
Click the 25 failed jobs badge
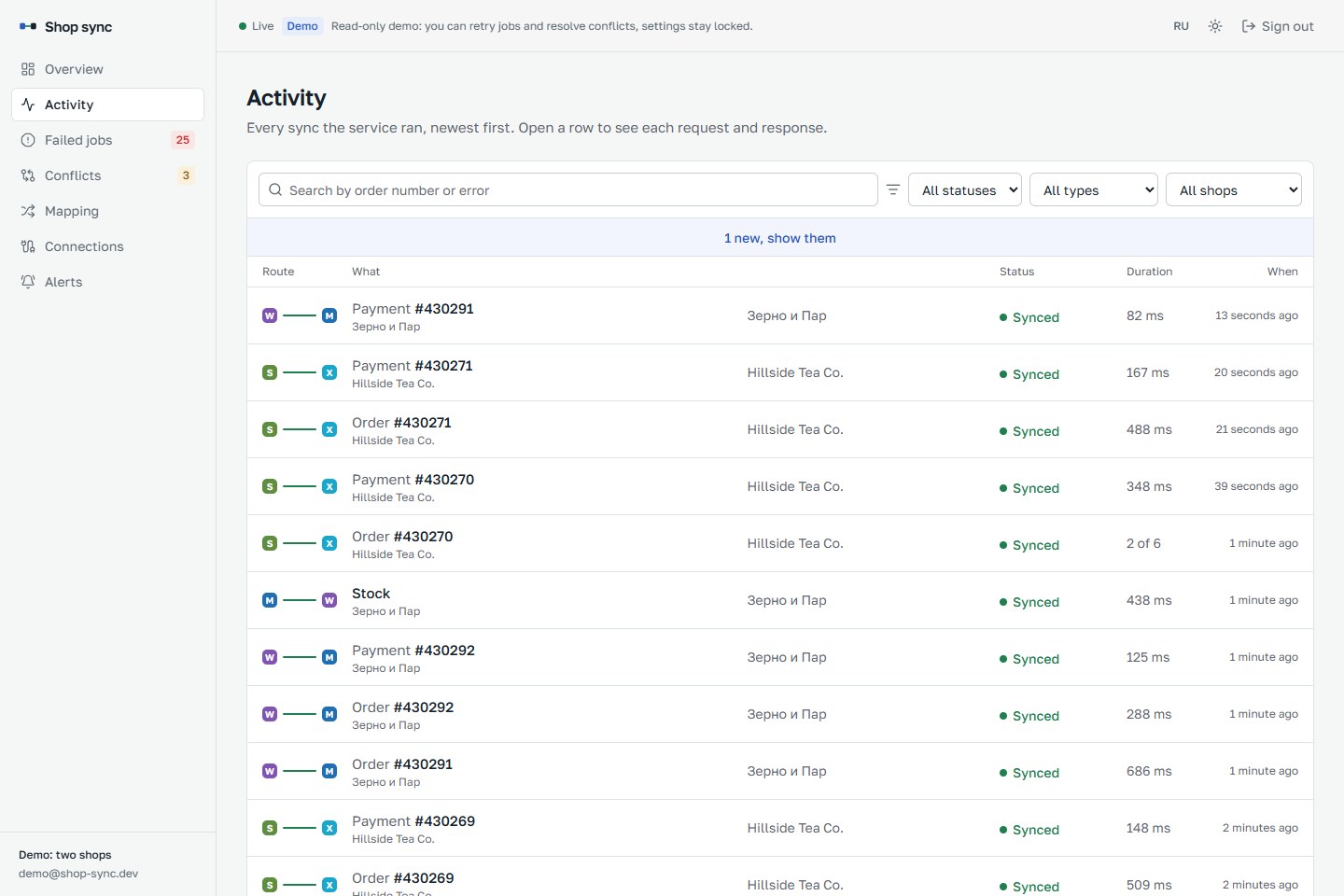pyautogui.click(x=183, y=140)
